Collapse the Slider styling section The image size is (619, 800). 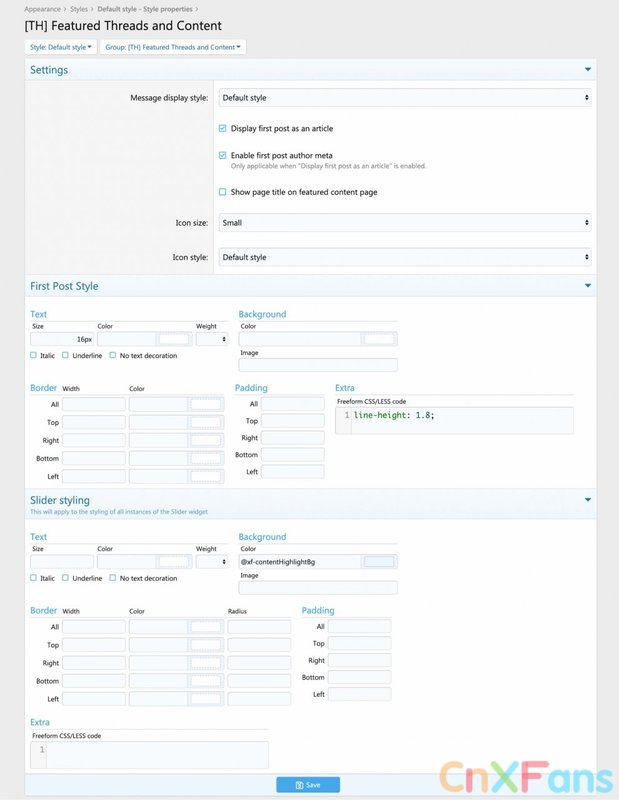coord(587,500)
